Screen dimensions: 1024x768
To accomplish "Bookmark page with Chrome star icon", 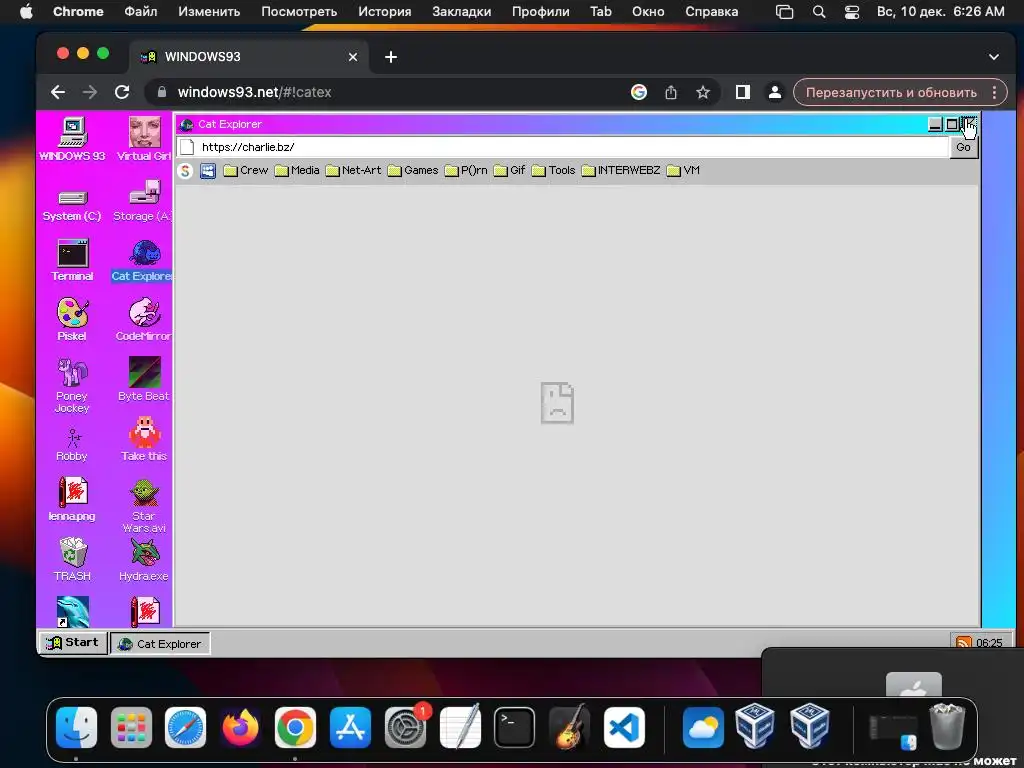I will (x=703, y=92).
